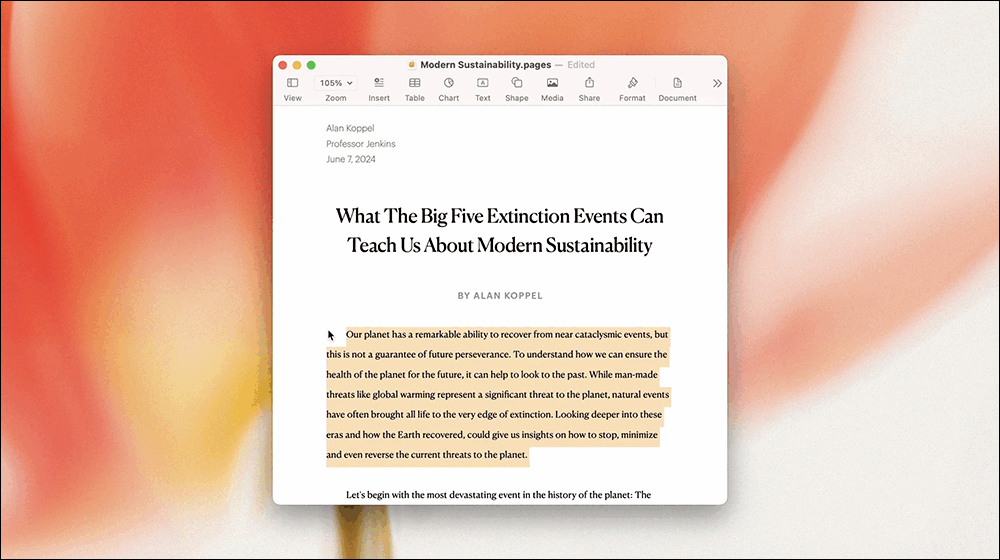Screen dimensions: 1000x560
Task: Open the View sidebar options
Action: click(293, 83)
